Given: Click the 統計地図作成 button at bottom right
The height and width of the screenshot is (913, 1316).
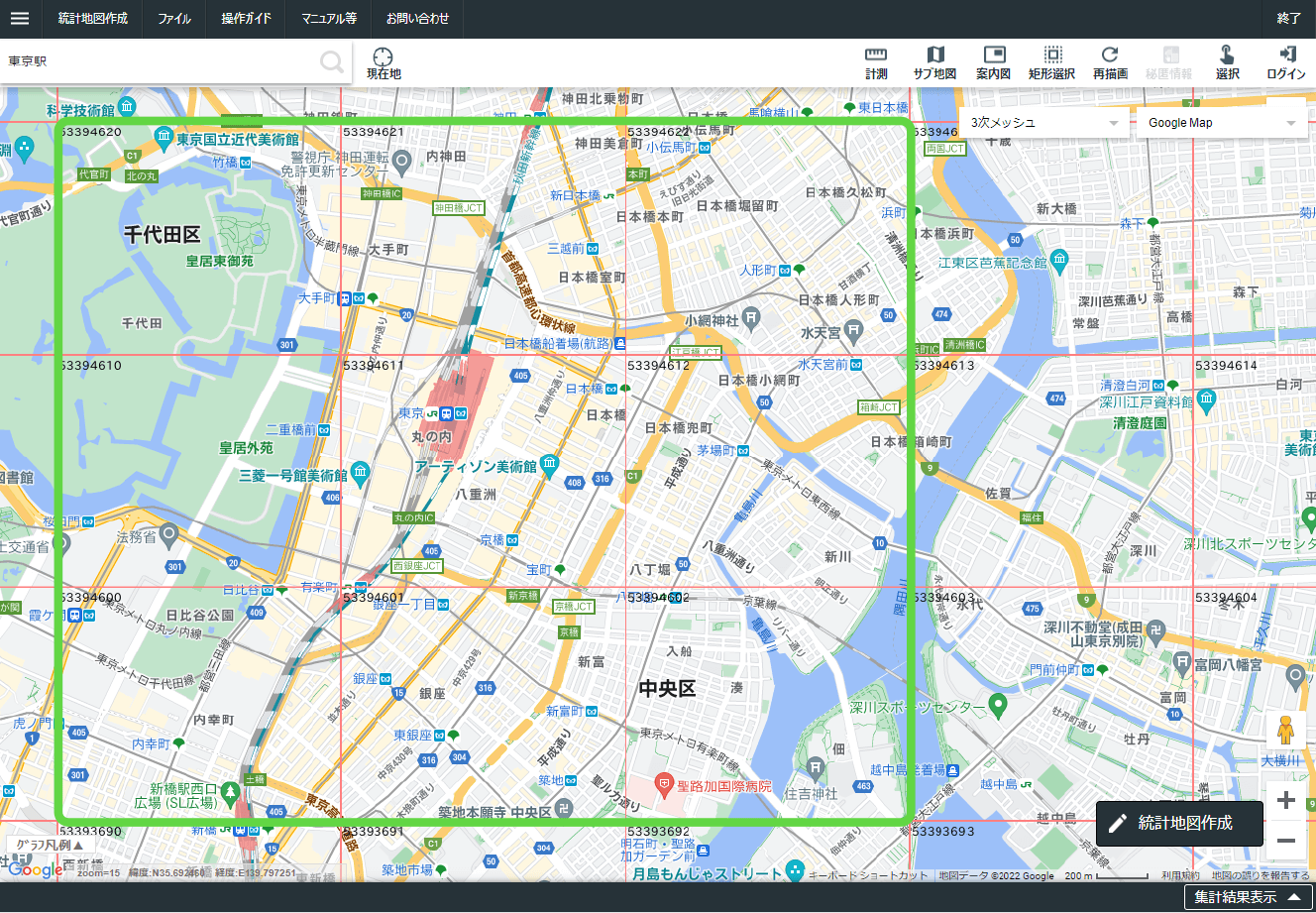Looking at the screenshot, I should (1179, 823).
